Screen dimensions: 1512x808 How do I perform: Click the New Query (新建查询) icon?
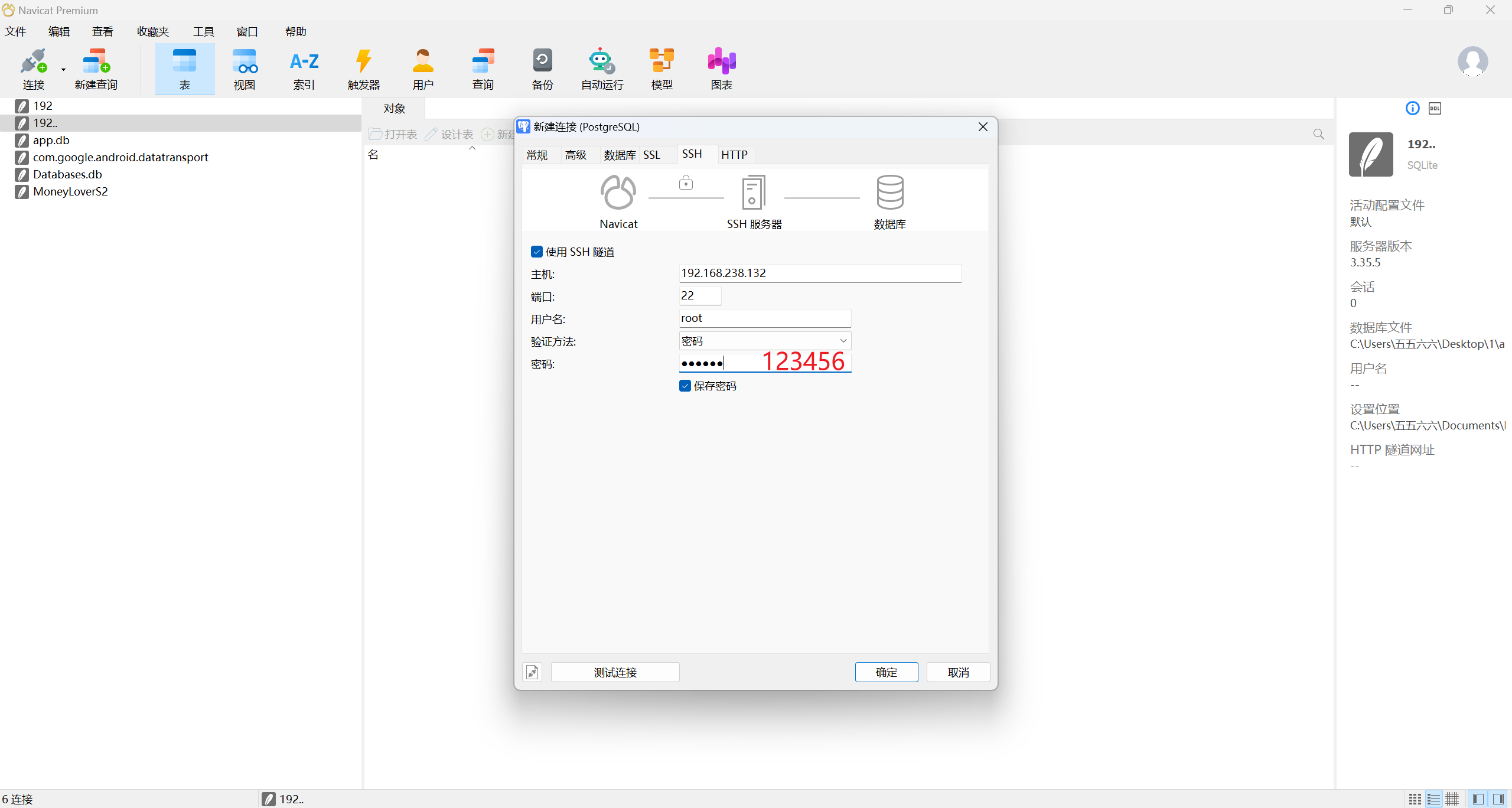tap(96, 69)
